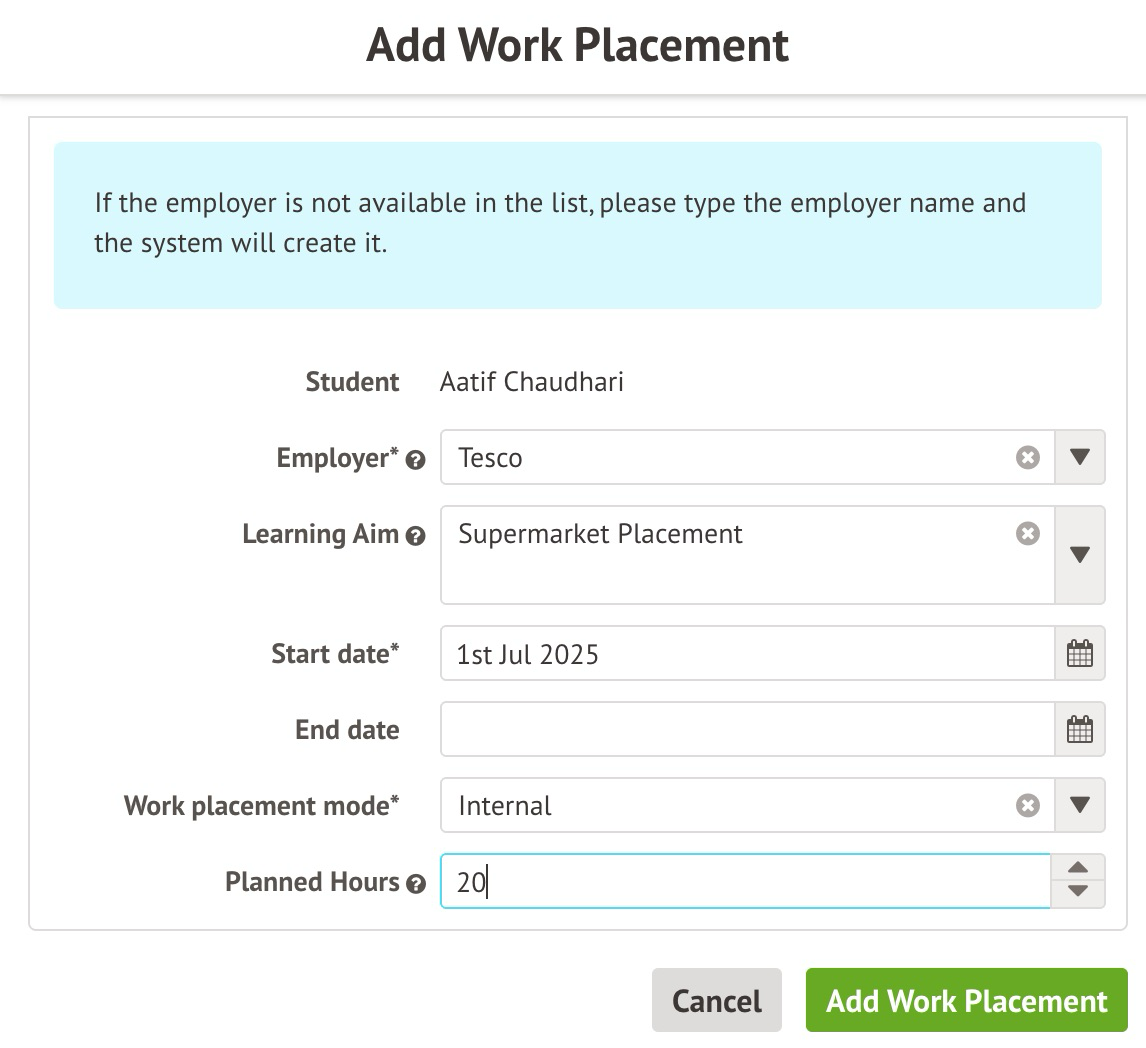
Task: Expand the Employer dropdown list
Action: pyautogui.click(x=1079, y=458)
